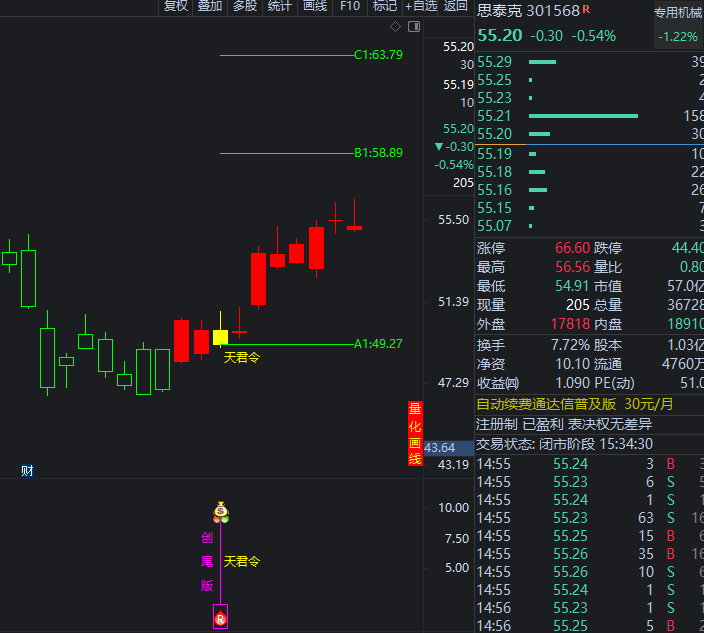The height and width of the screenshot is (633, 704).
Task: Click the 财 finance marker on the chart
Action: (27, 470)
